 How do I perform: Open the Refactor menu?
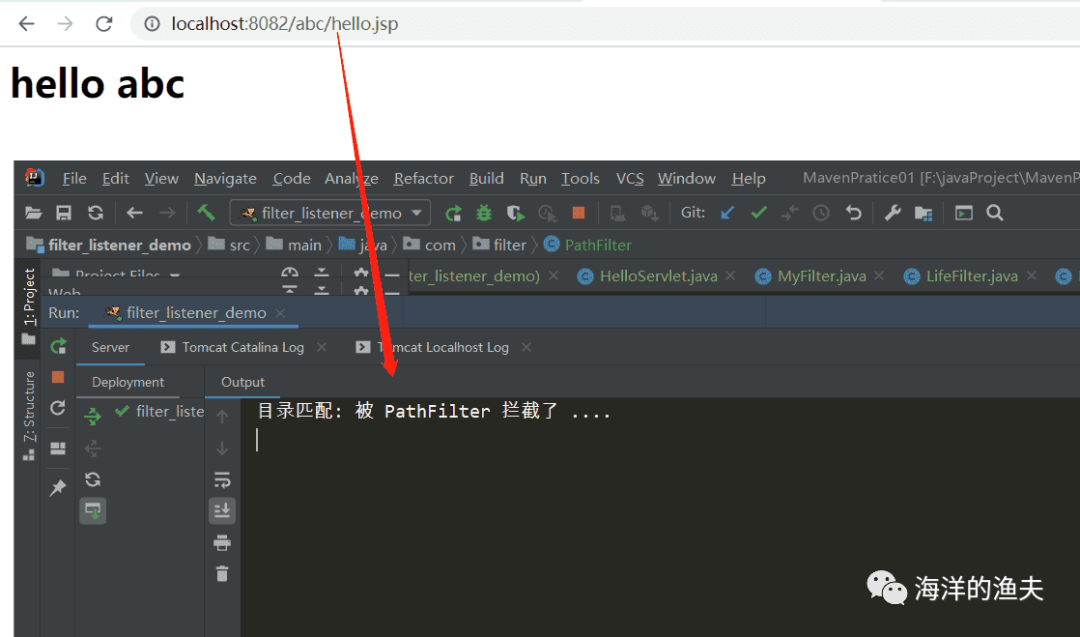tap(424, 178)
